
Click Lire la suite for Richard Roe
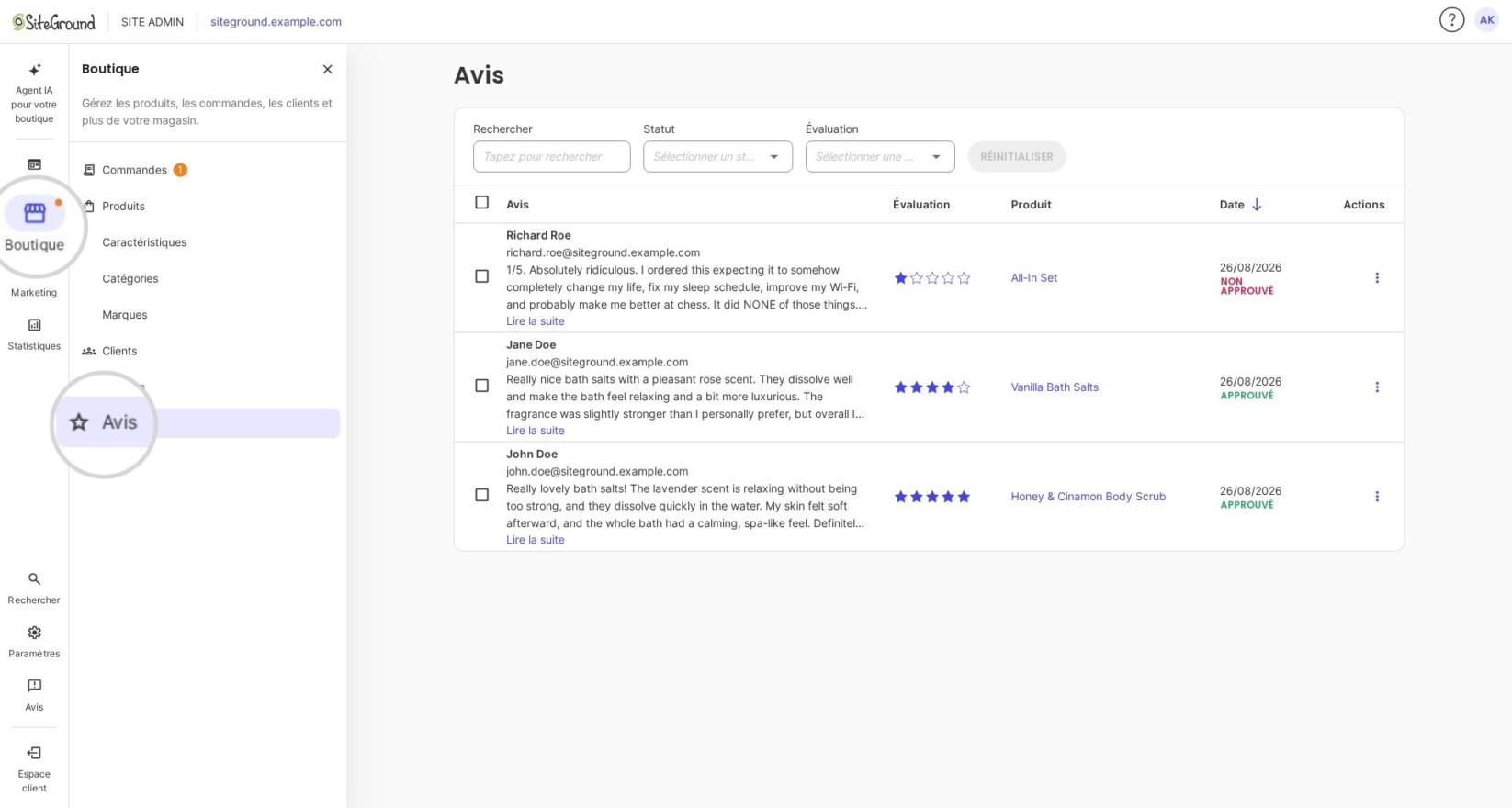536,321
